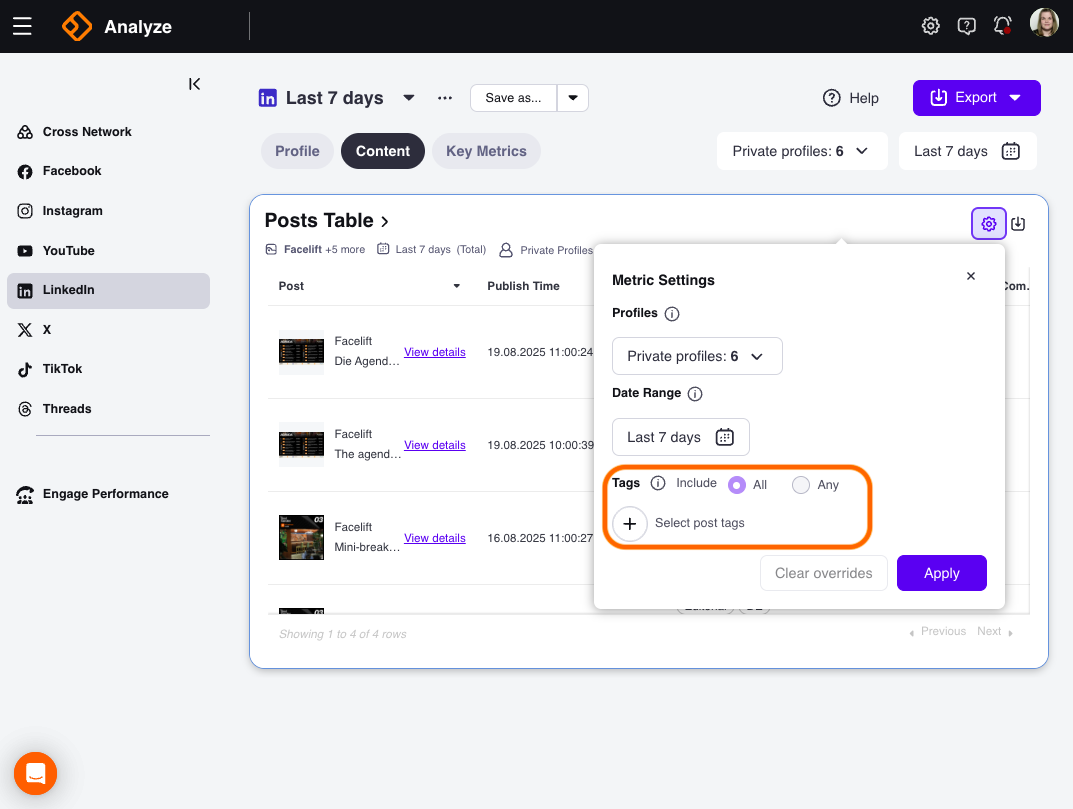Click the Date Range info icon
This screenshot has width=1073, height=809.
(x=695, y=394)
